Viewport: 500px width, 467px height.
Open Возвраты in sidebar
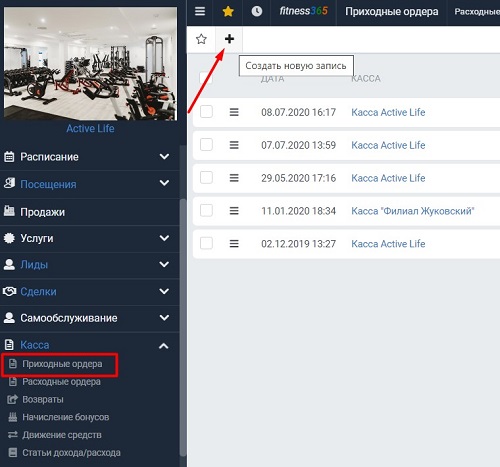[x=43, y=399]
